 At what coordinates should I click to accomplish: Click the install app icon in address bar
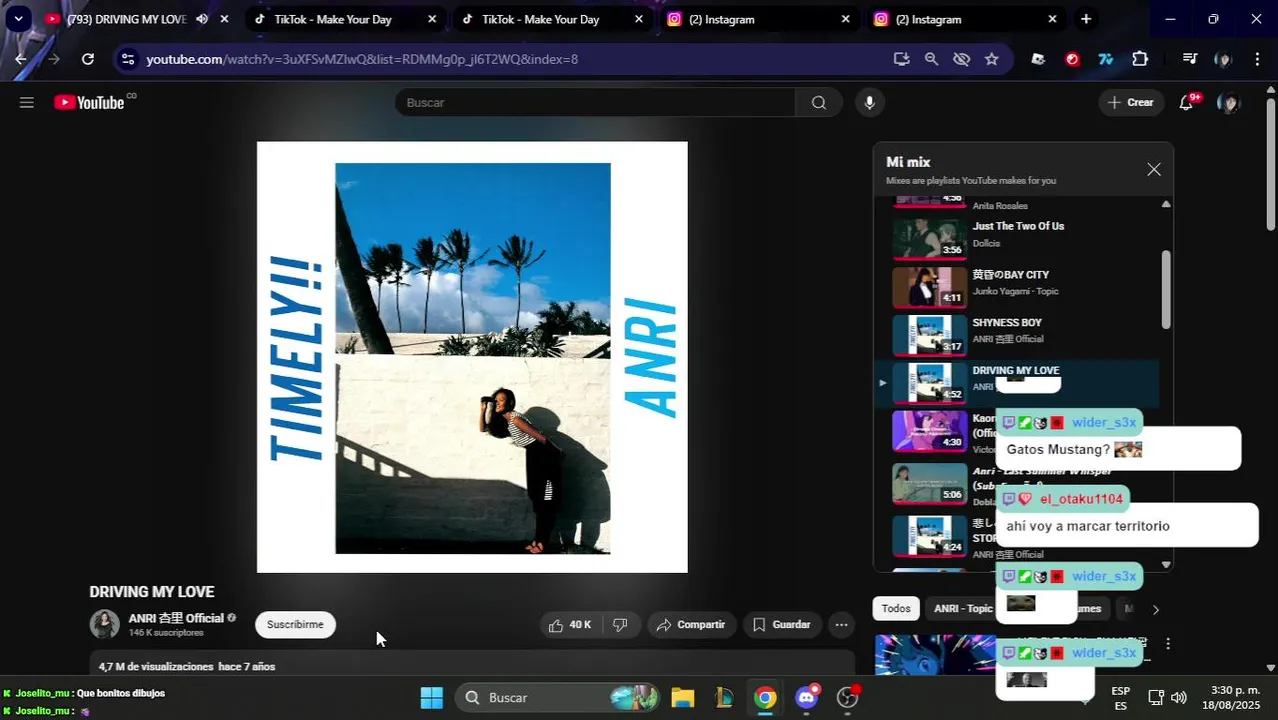(x=901, y=59)
